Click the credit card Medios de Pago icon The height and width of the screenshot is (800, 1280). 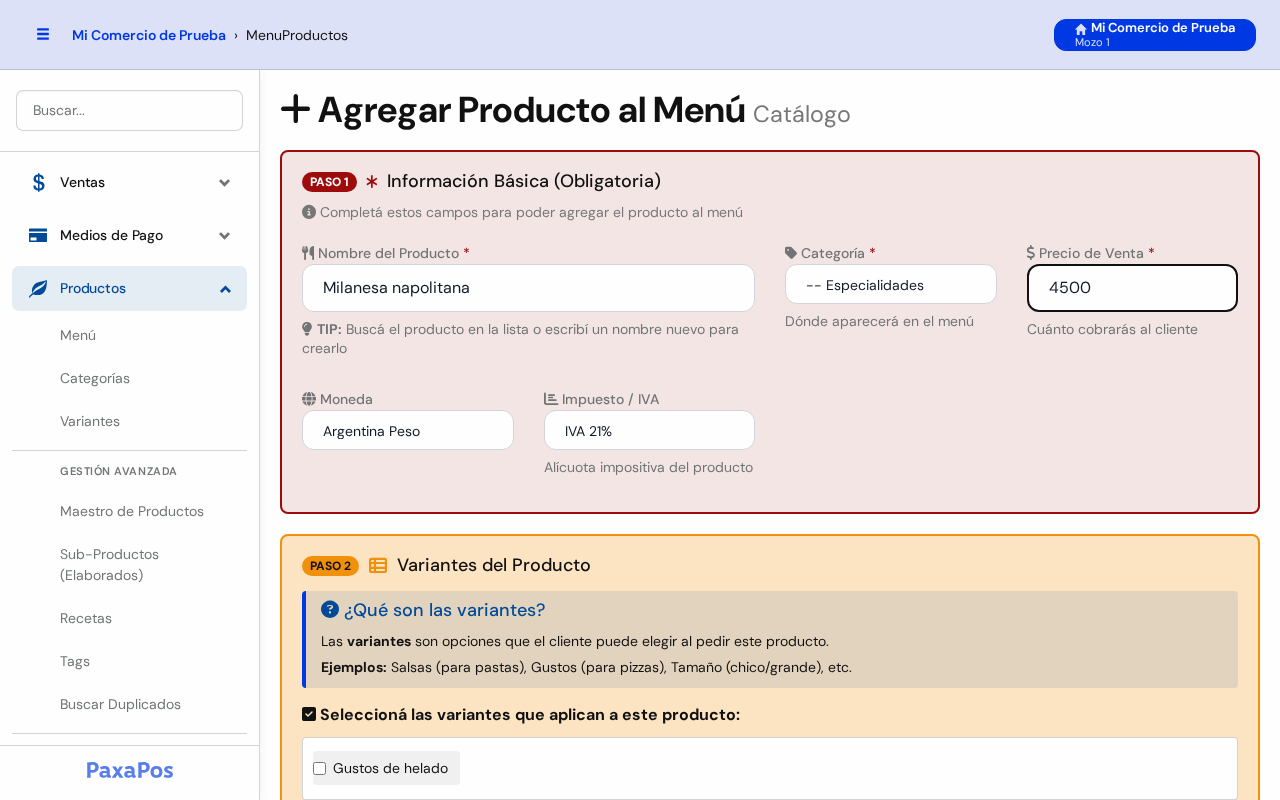point(38,235)
